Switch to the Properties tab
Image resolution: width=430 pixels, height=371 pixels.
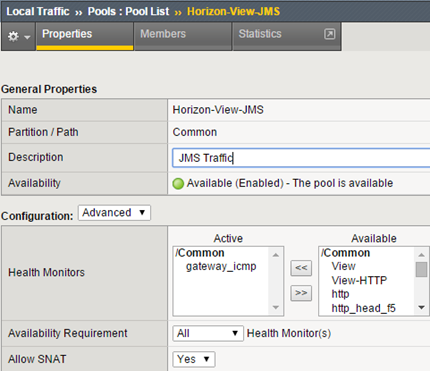tap(85, 36)
